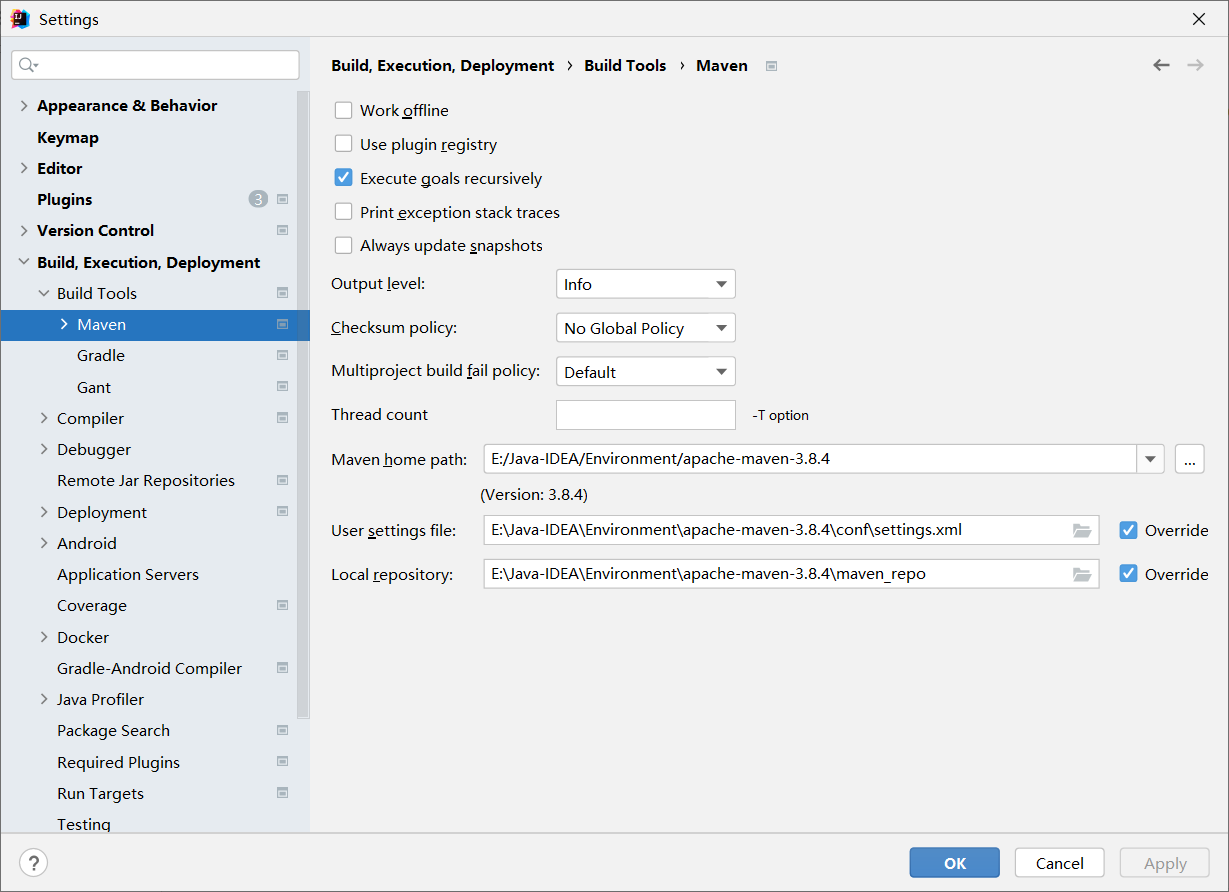Click project-level icon beside Gradle
Viewport: 1229px width, 892px height.
click(x=283, y=355)
